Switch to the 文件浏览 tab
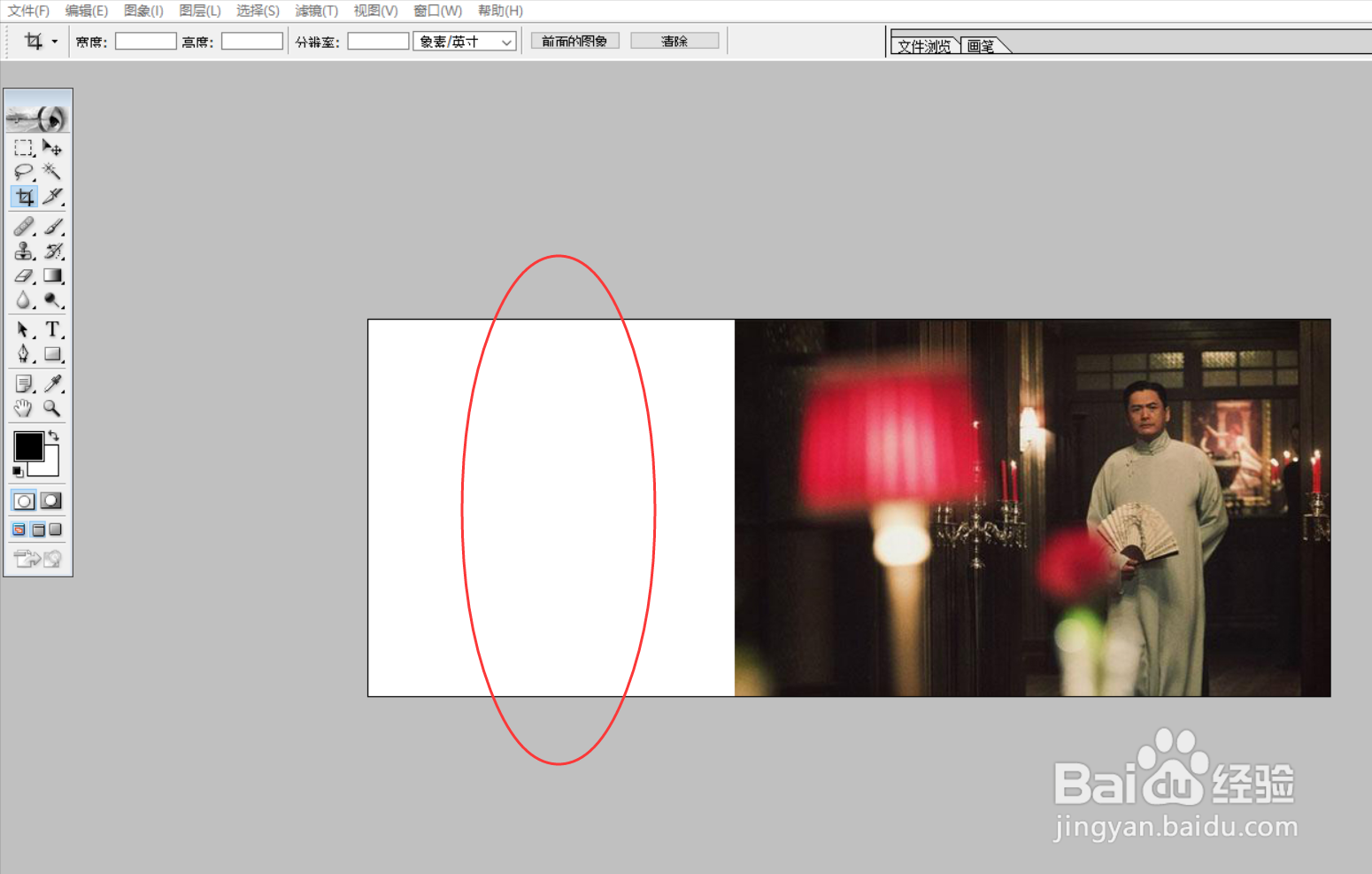 tap(924, 46)
